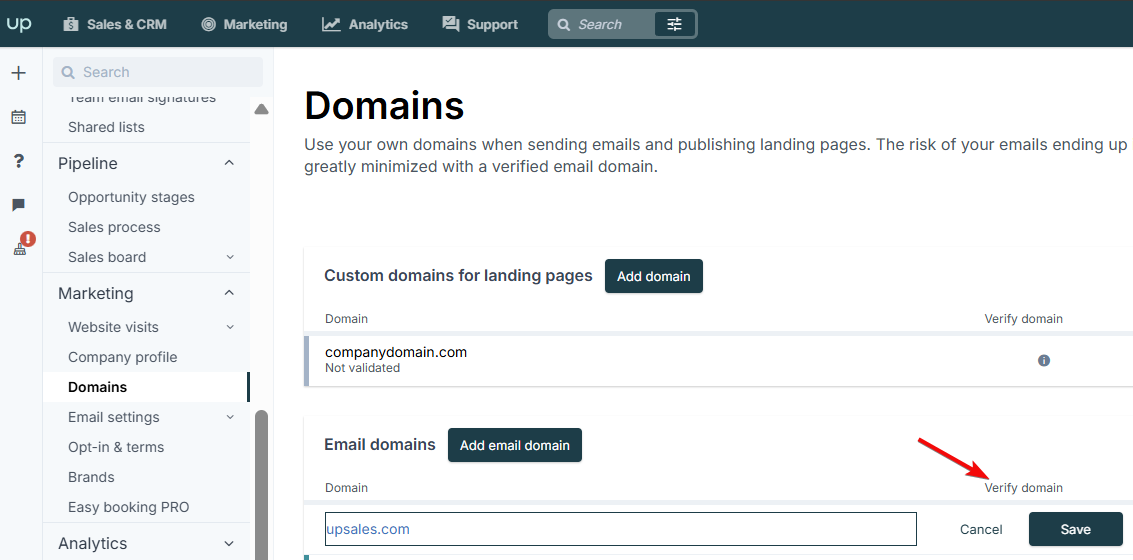The image size is (1133, 560).
Task: Click the sidebar scroll up arrow
Action: [x=262, y=109]
